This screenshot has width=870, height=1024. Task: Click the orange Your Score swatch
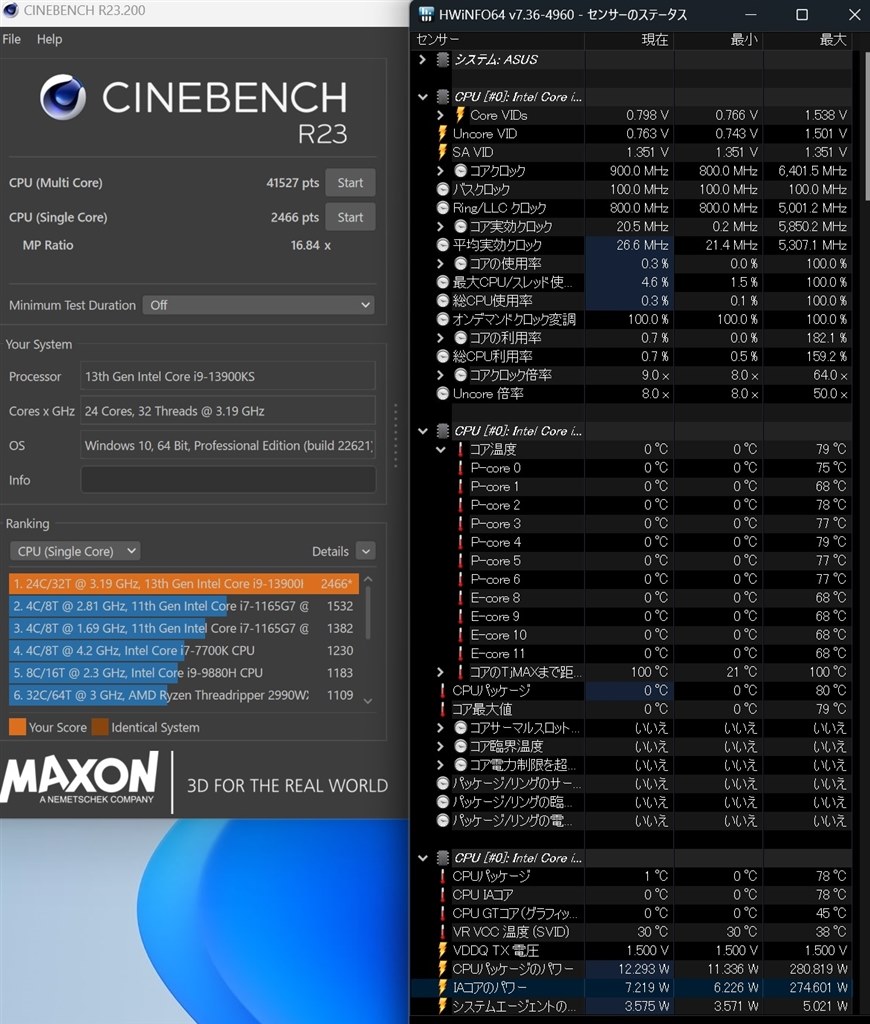click(18, 727)
